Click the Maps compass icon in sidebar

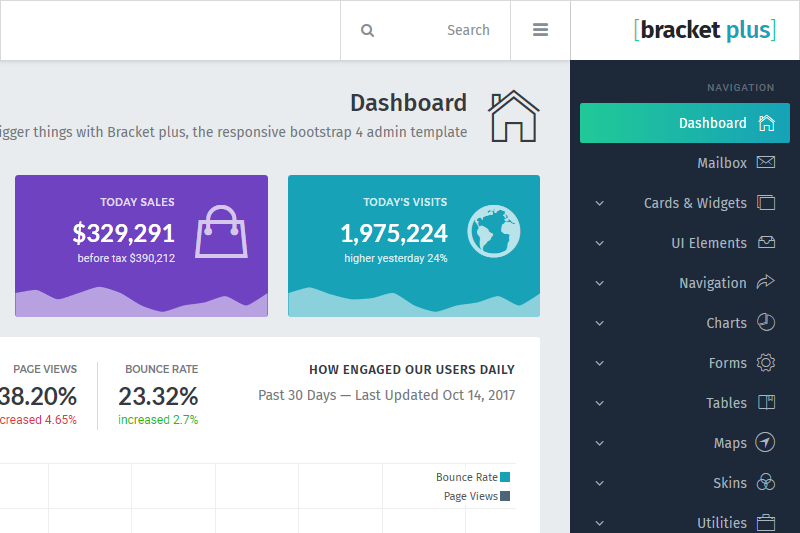point(766,443)
